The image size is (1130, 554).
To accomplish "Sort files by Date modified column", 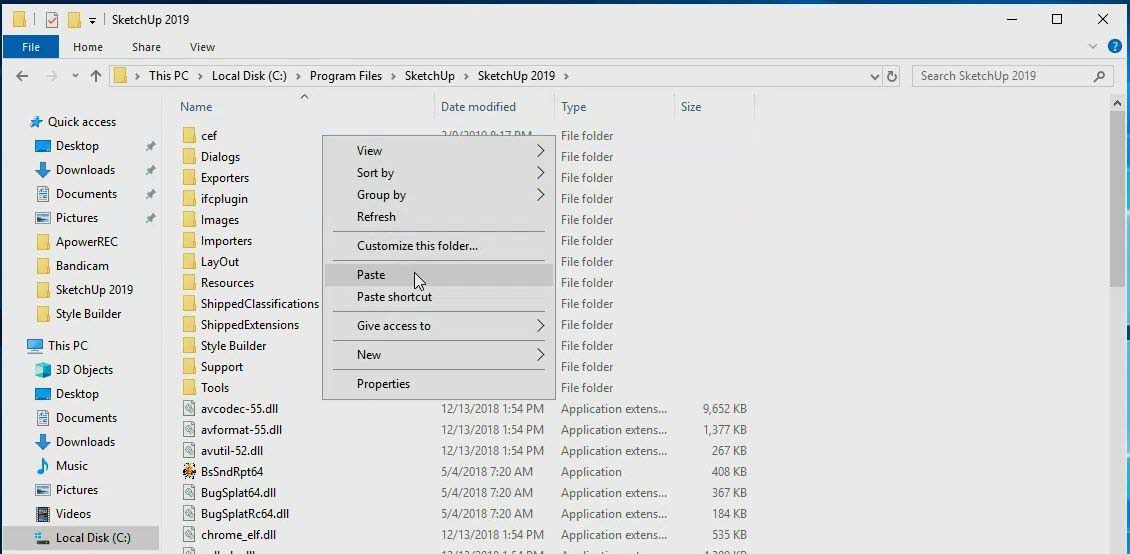I will tap(478, 107).
